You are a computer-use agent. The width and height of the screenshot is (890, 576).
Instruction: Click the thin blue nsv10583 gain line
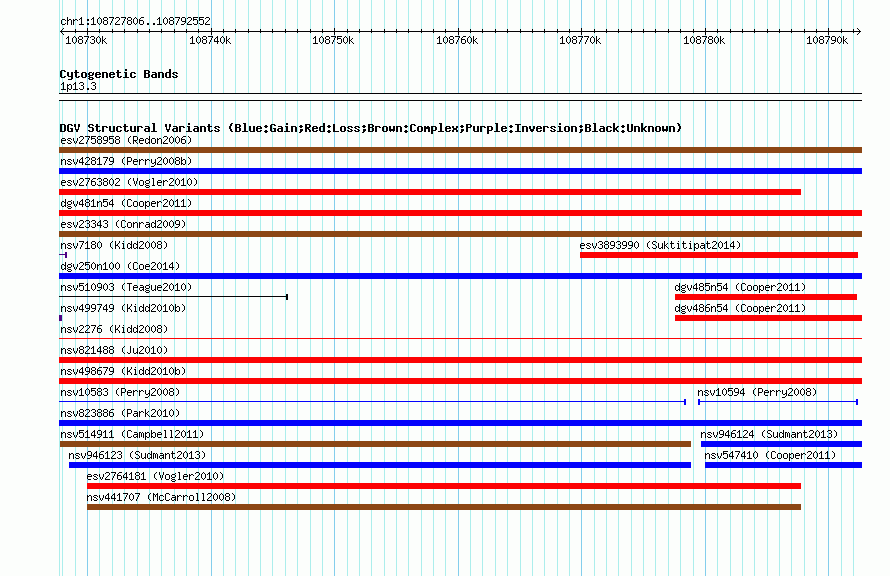(x=372, y=402)
